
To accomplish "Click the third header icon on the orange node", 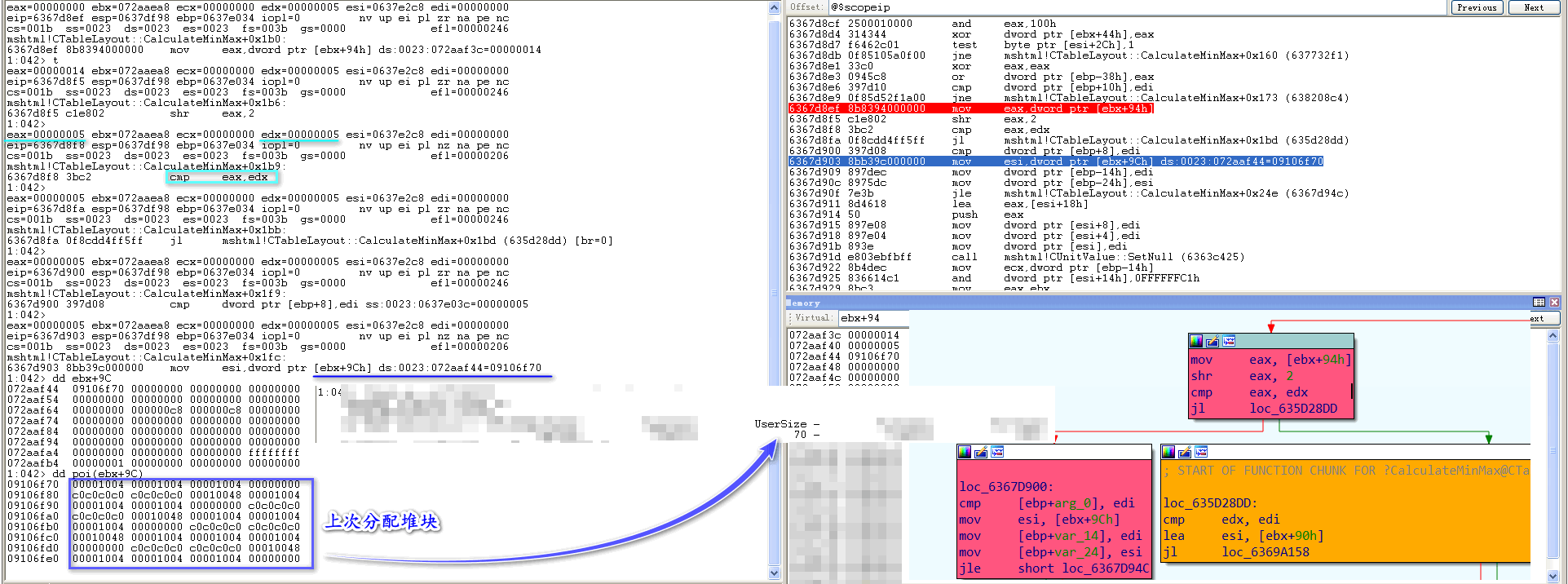I will 1201,452.
